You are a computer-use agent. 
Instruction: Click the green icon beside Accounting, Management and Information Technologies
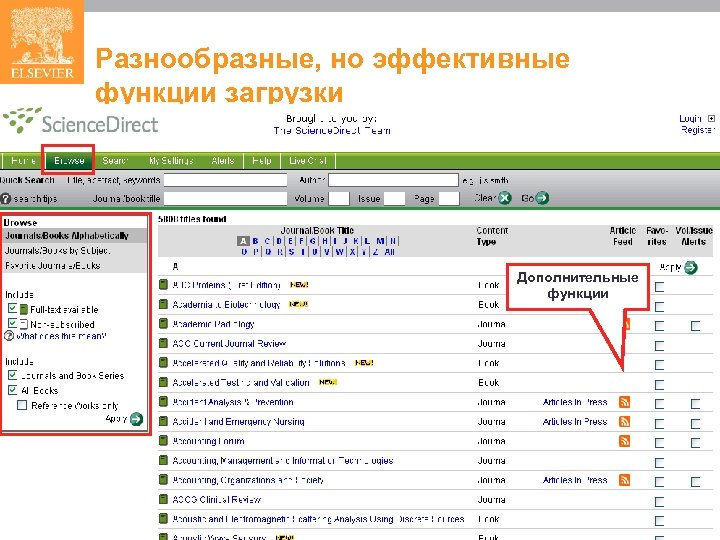[163, 460]
